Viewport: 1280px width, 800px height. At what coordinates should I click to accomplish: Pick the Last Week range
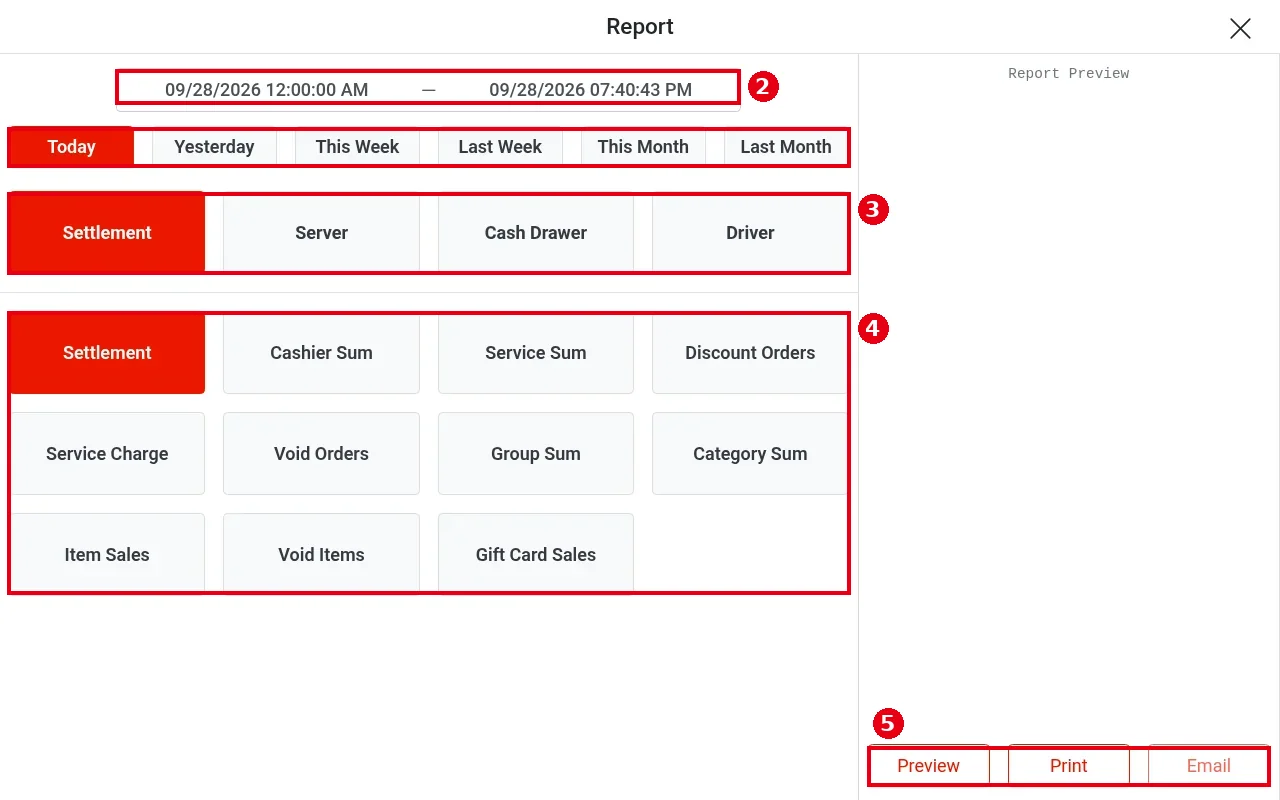click(x=500, y=147)
